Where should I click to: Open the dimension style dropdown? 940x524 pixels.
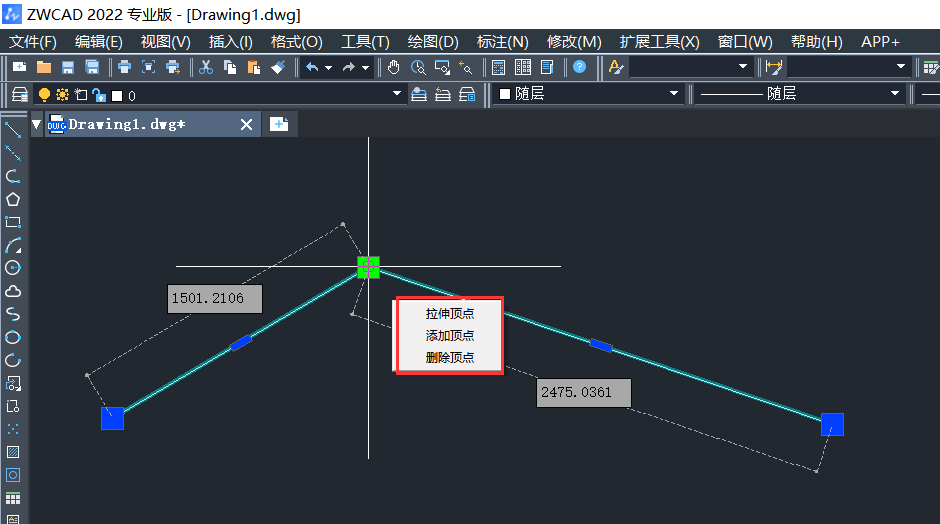coord(900,66)
